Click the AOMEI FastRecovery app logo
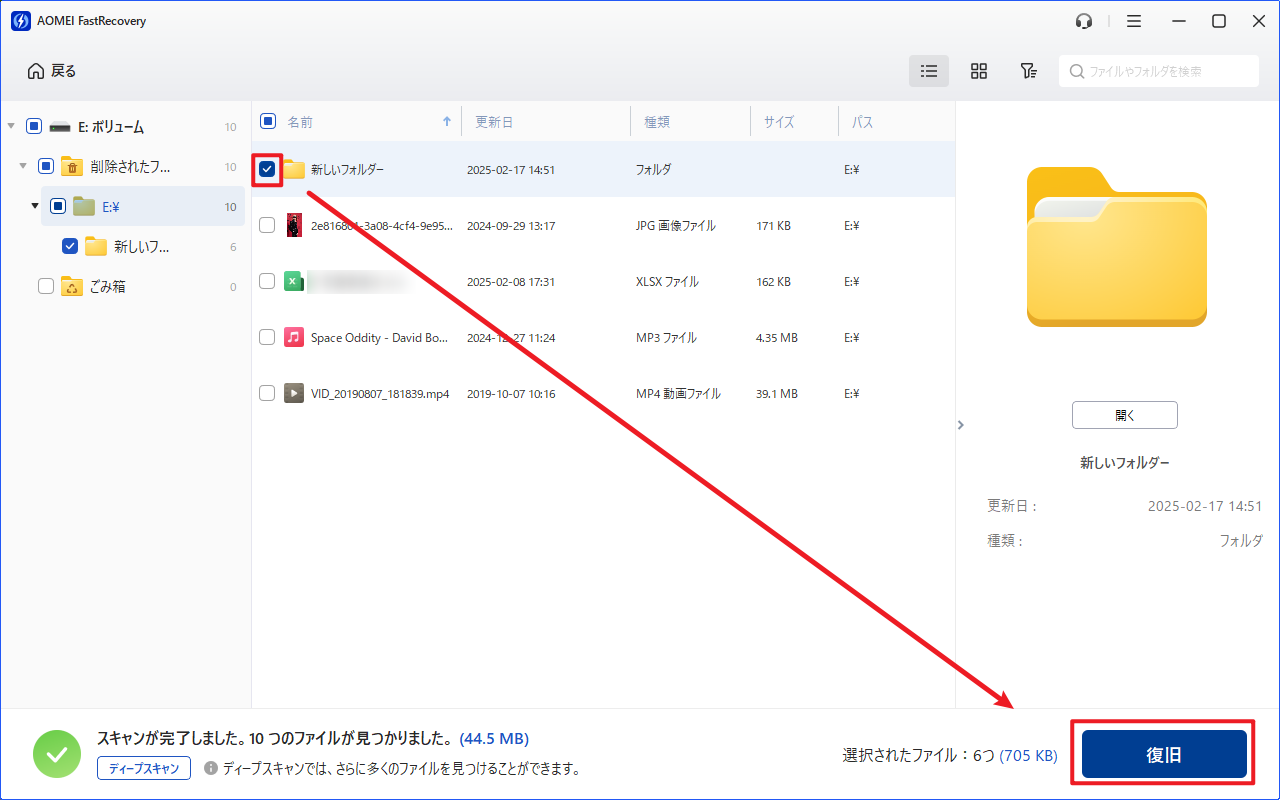 point(20,21)
